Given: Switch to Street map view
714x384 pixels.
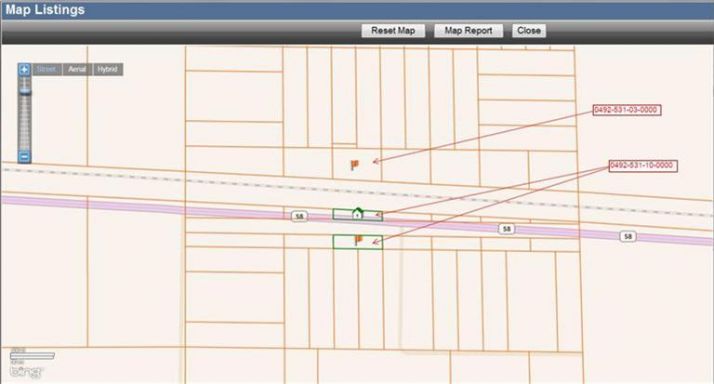Looking at the screenshot, I should [x=46, y=69].
